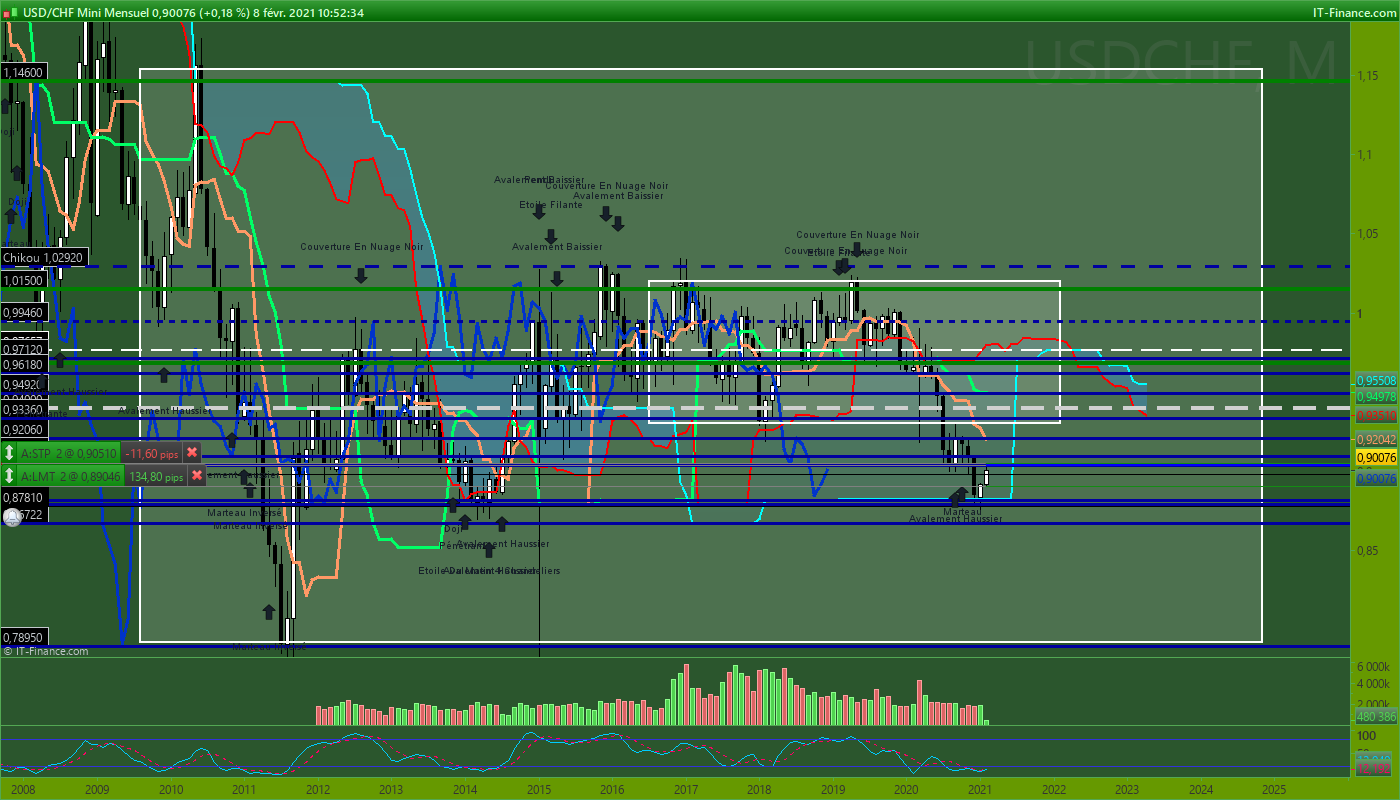
Task: Click the cyan 0,95508 indicator price tag
Action: point(1376,381)
